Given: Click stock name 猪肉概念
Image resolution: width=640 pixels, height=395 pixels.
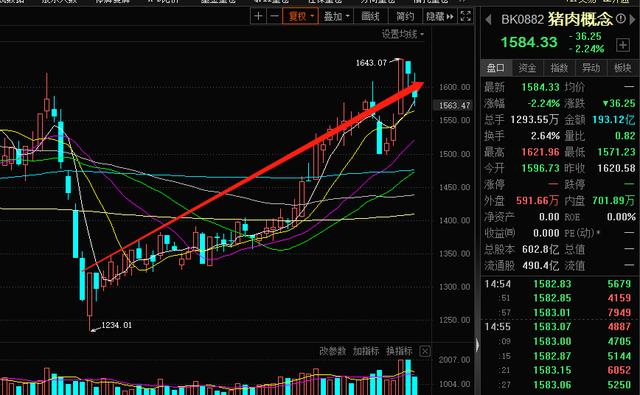Looking at the screenshot, I should point(580,19).
